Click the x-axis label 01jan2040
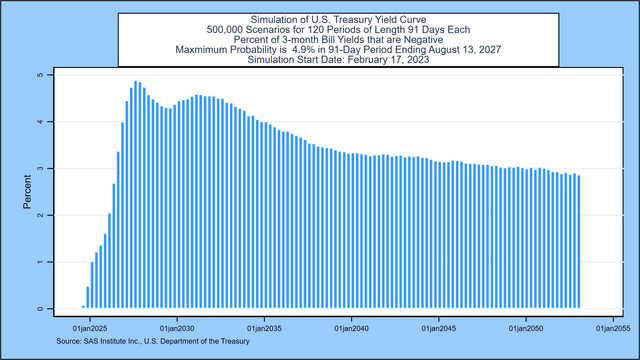640x360 pixels. pos(351,328)
